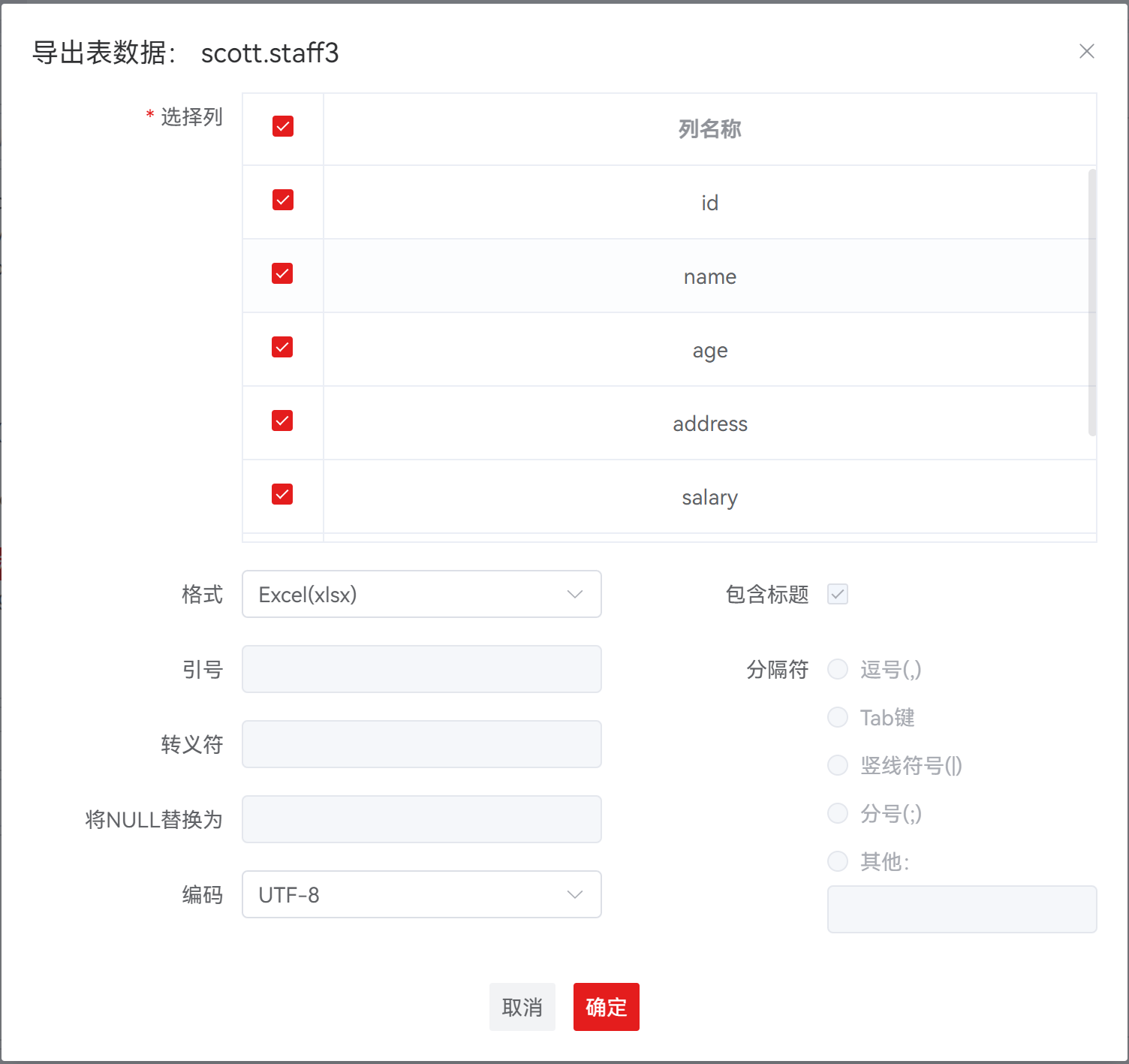Click the chevron arrow in the format selector
Image resolution: width=1129 pixels, height=1064 pixels.
click(x=575, y=594)
